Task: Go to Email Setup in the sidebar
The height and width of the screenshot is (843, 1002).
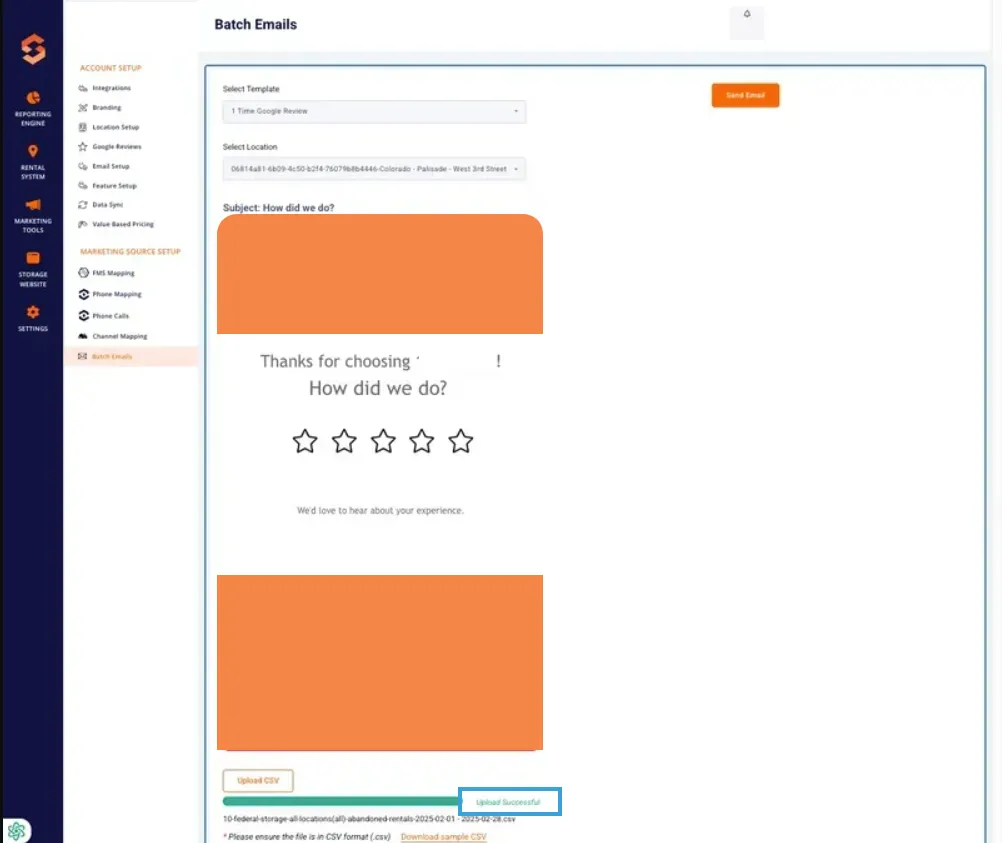Action: [111, 166]
